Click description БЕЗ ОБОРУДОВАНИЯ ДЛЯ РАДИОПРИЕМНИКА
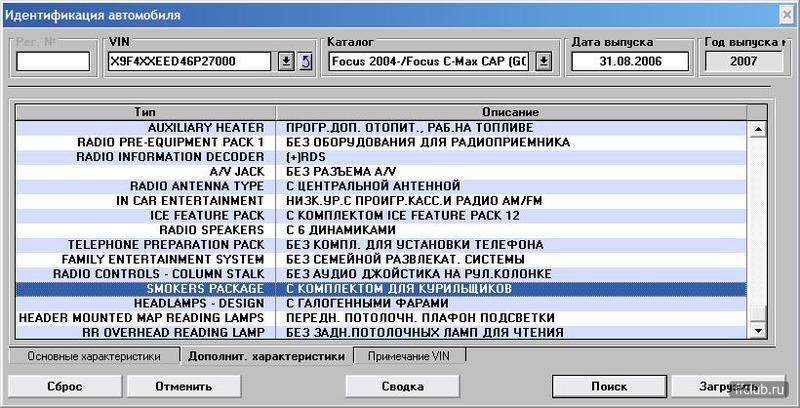 tap(428, 142)
